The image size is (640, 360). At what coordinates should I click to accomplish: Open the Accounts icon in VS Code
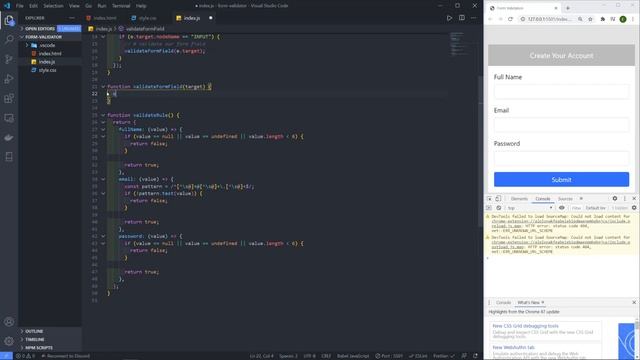[x=9, y=322]
